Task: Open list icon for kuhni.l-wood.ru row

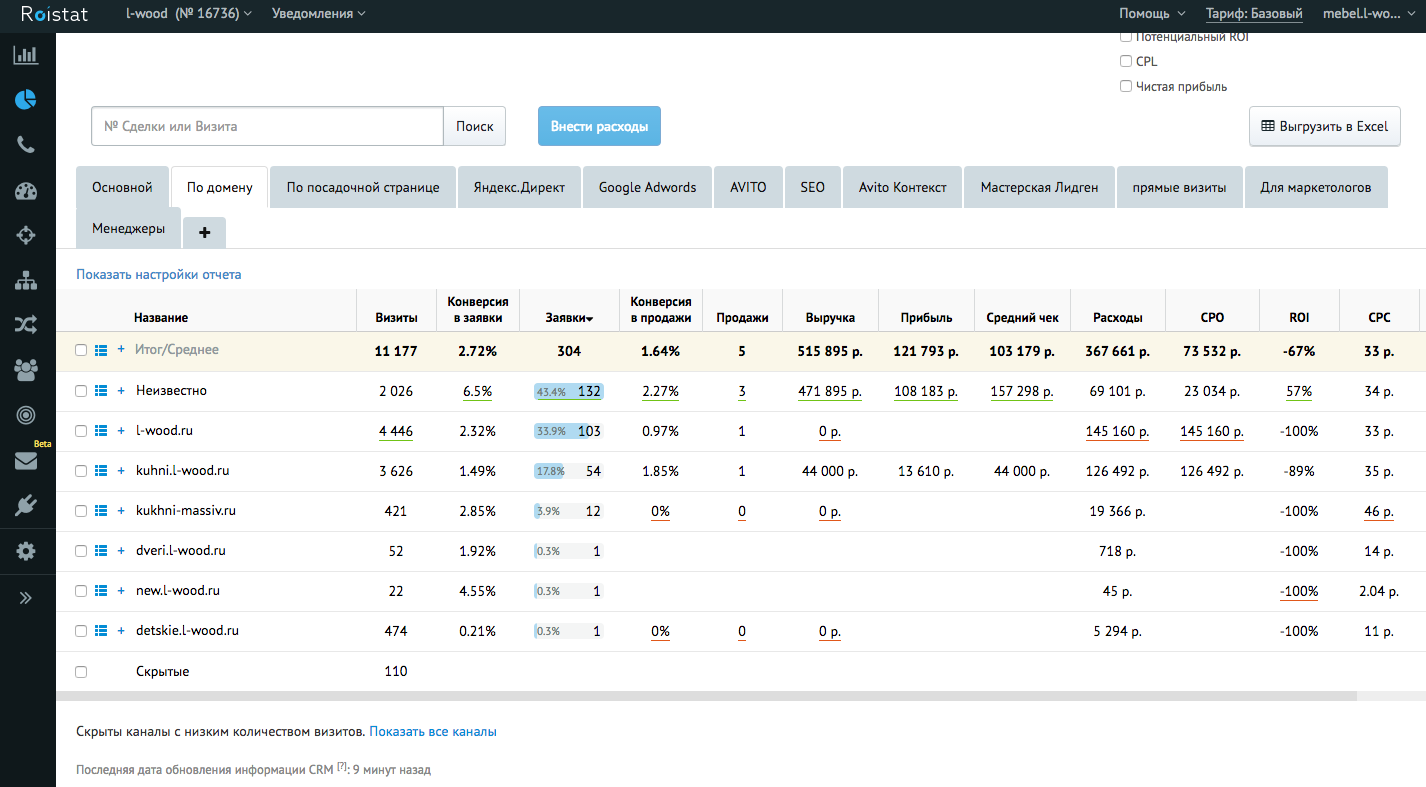Action: pos(100,471)
